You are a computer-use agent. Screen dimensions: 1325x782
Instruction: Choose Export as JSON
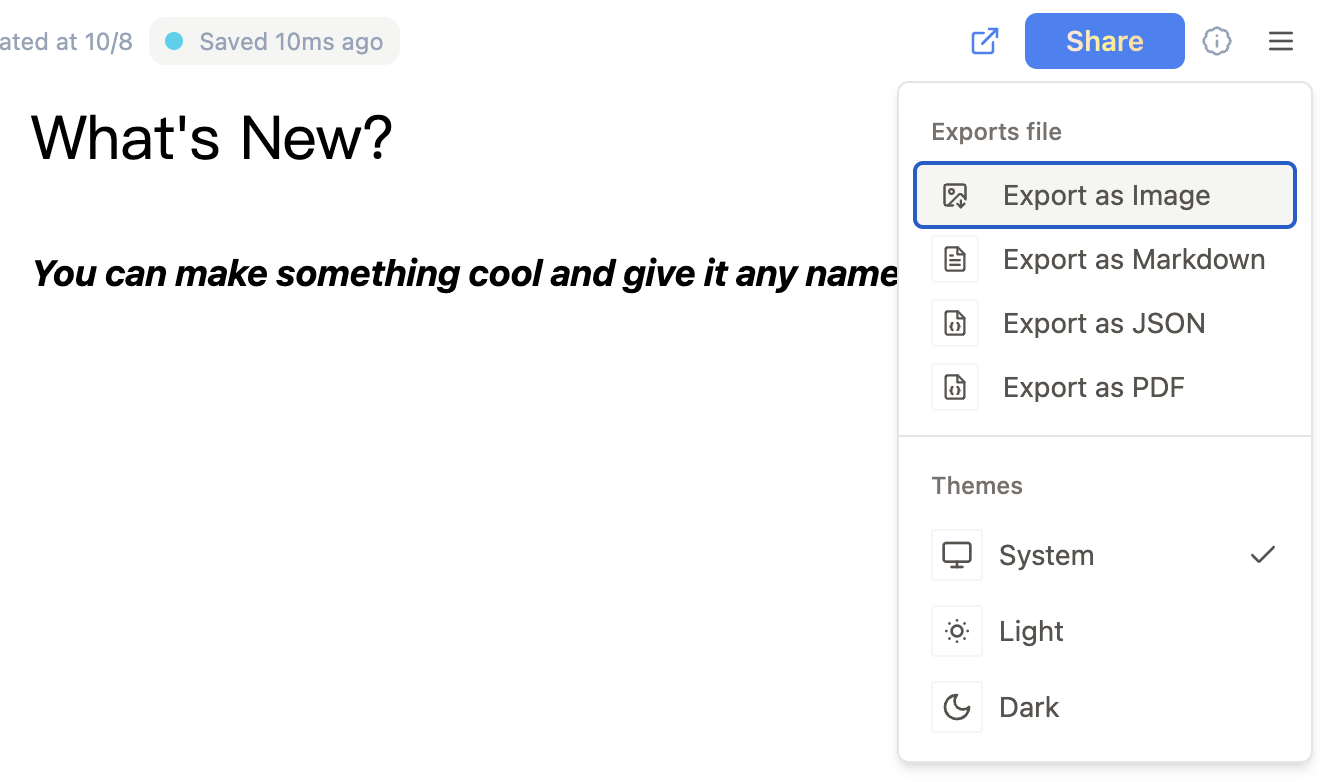[1105, 323]
